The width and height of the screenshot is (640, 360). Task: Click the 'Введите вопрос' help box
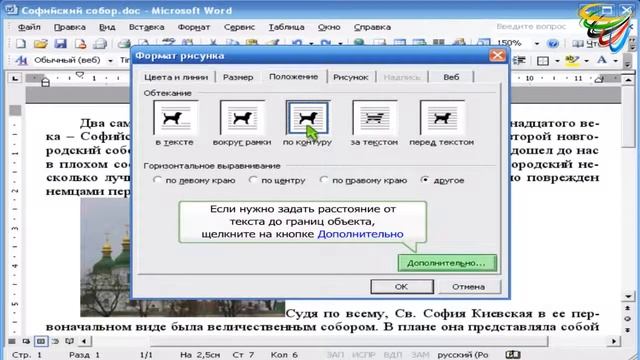(x=531, y=27)
